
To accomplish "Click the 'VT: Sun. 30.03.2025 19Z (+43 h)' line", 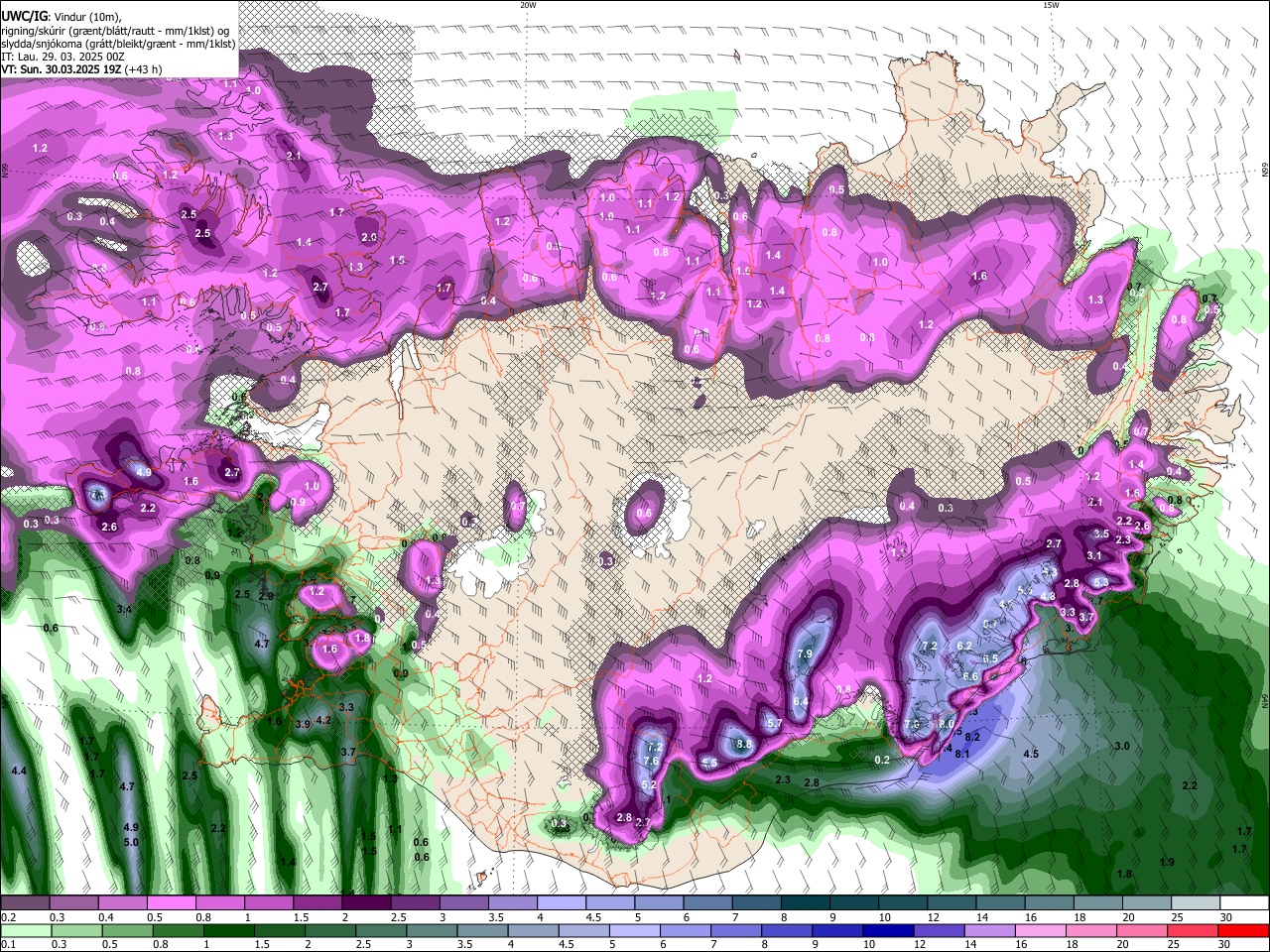I will point(81,69).
